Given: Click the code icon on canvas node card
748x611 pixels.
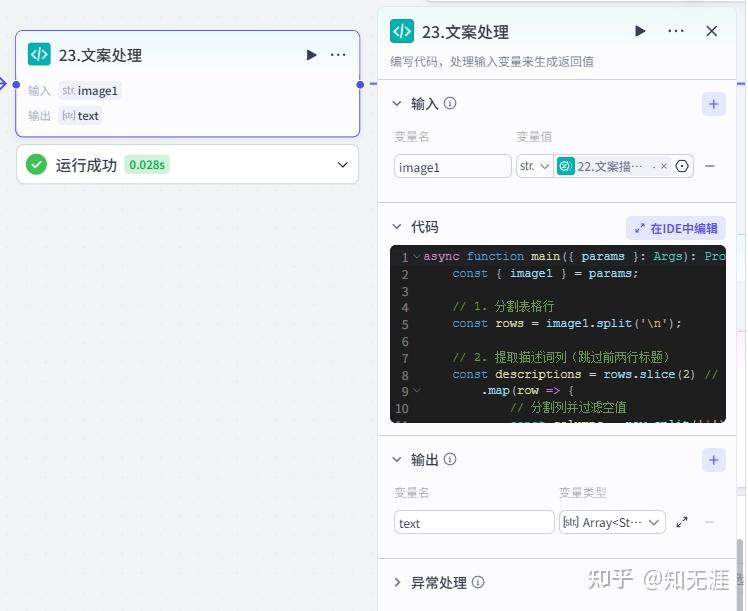Looking at the screenshot, I should click(x=39, y=54).
